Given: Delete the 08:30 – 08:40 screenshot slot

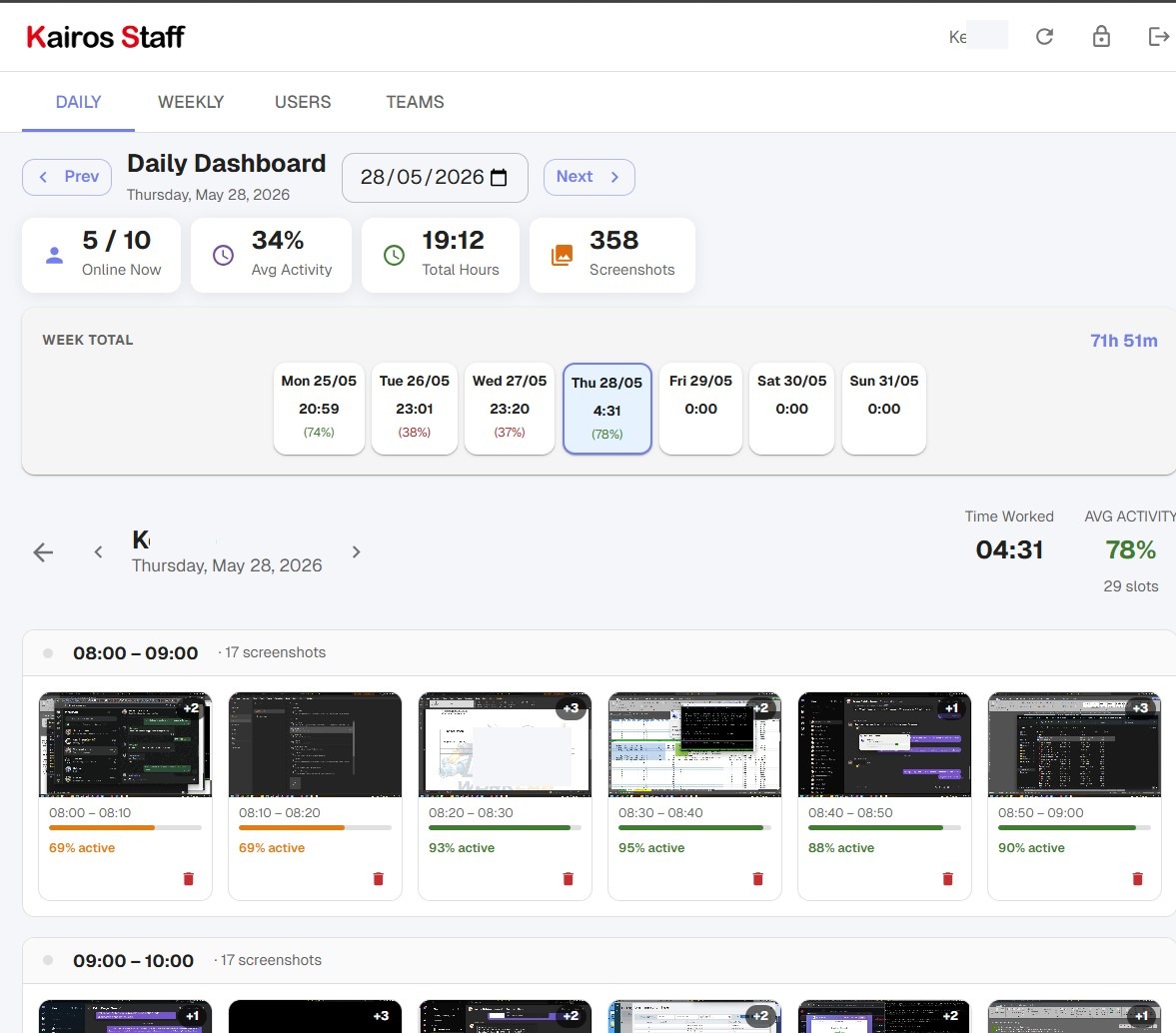Looking at the screenshot, I should pos(757,878).
